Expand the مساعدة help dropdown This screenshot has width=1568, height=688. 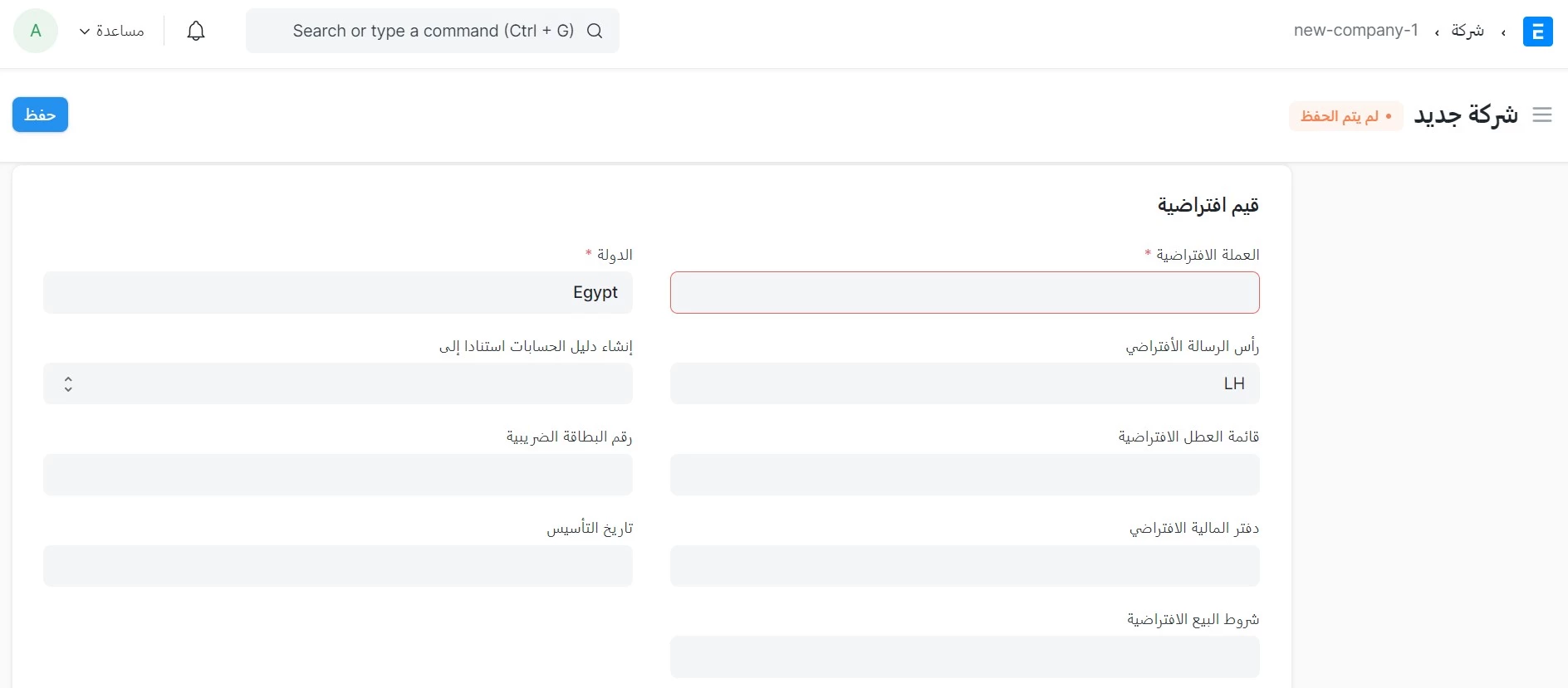pos(111,31)
